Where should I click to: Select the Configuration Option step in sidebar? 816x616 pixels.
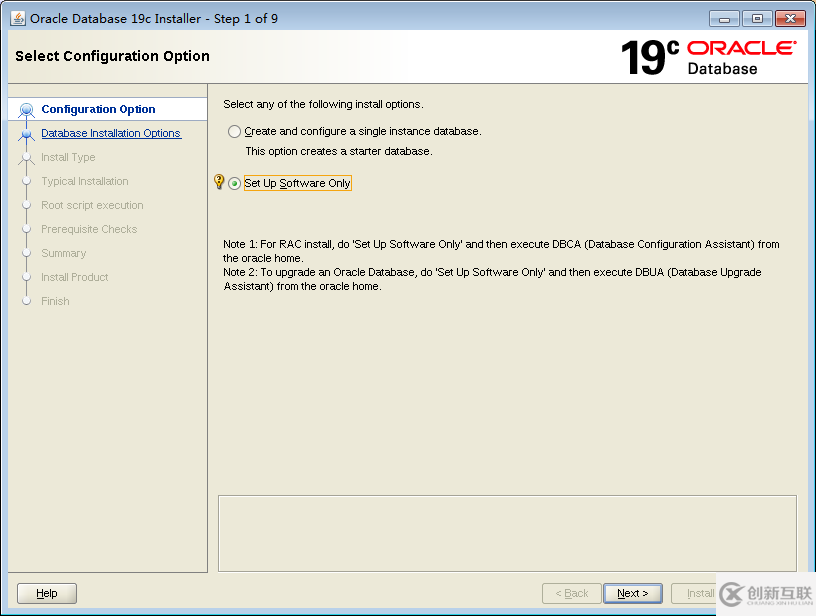98,109
